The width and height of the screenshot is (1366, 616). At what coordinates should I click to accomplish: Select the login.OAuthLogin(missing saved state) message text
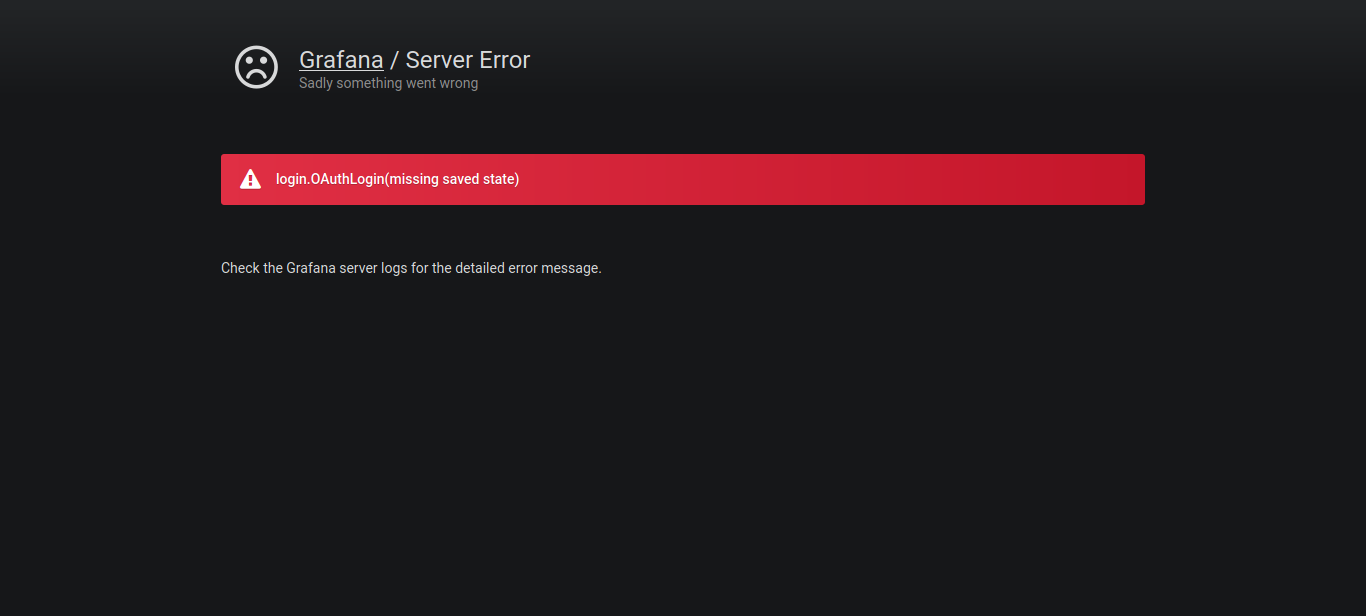click(397, 179)
